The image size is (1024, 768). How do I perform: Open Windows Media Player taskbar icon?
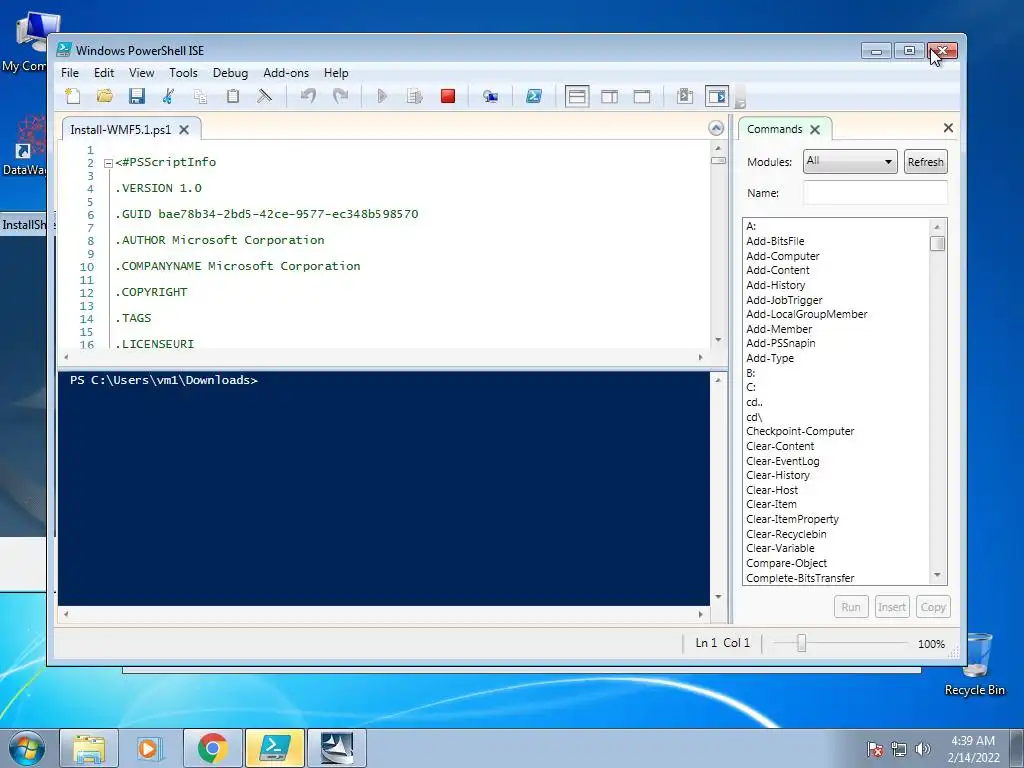[150, 748]
